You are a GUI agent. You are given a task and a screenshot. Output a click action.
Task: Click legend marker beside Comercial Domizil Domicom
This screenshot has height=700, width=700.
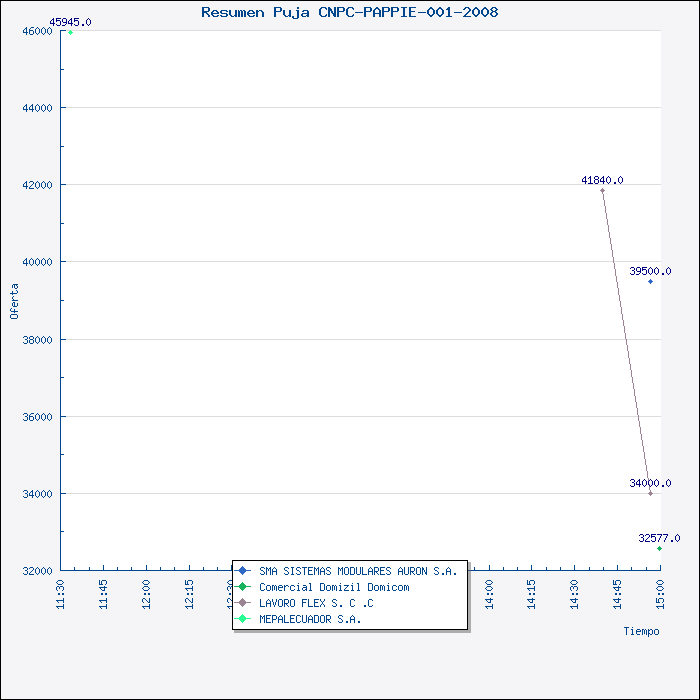tap(243, 587)
